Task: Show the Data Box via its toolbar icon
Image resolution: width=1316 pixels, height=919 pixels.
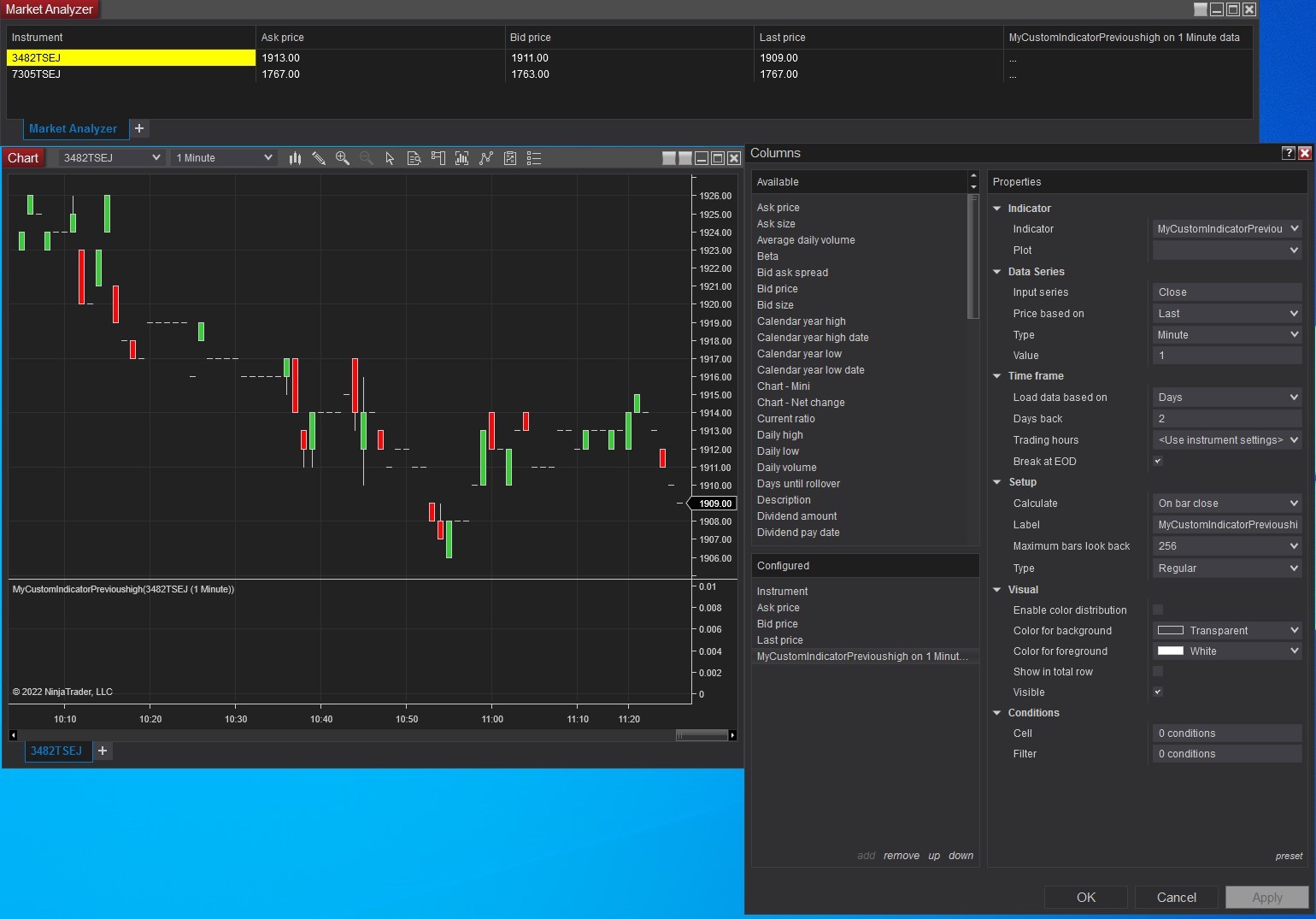Action: pos(414,158)
